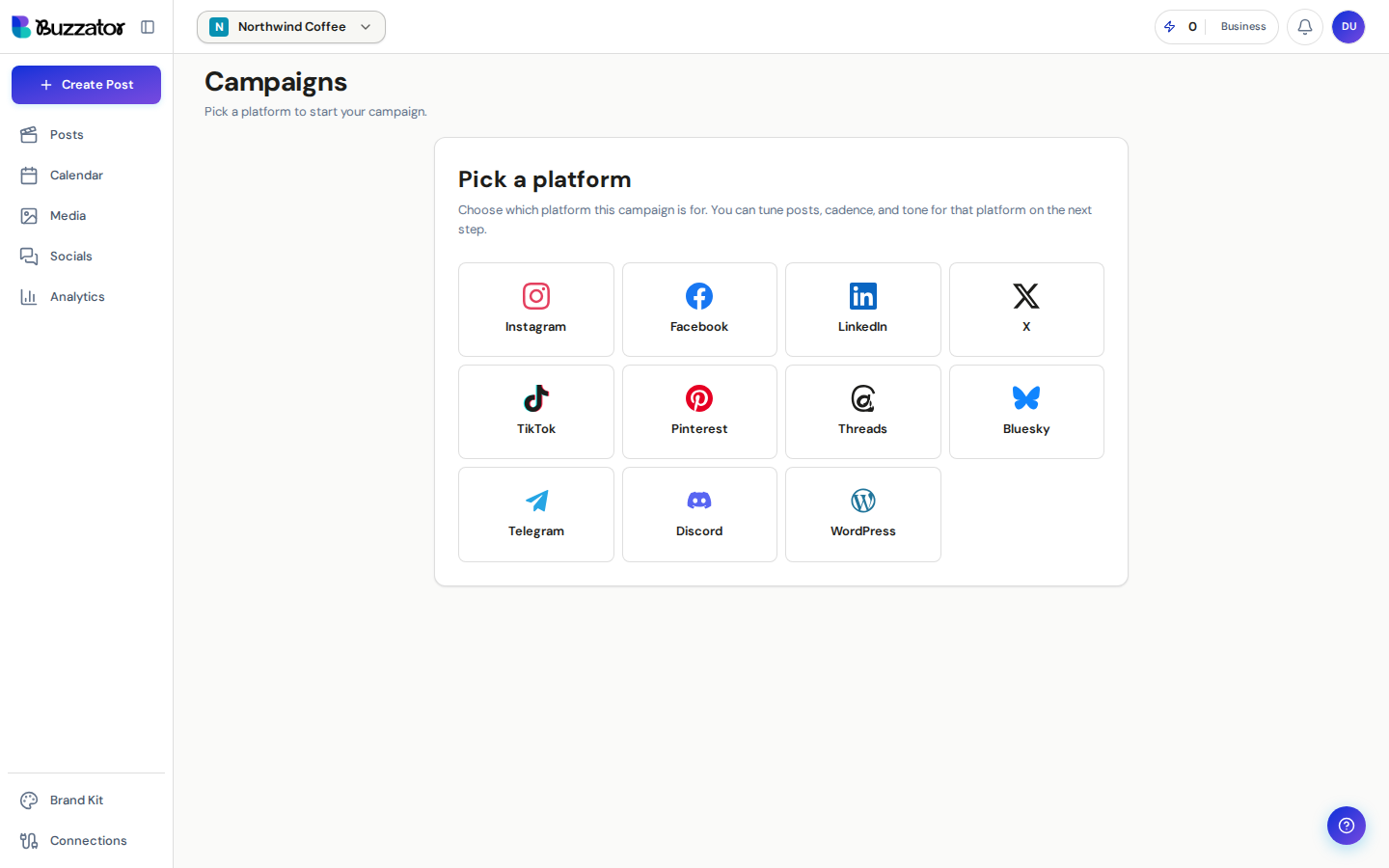Click the Campaigns page heading
Image resolution: width=1389 pixels, height=868 pixels.
click(x=276, y=82)
